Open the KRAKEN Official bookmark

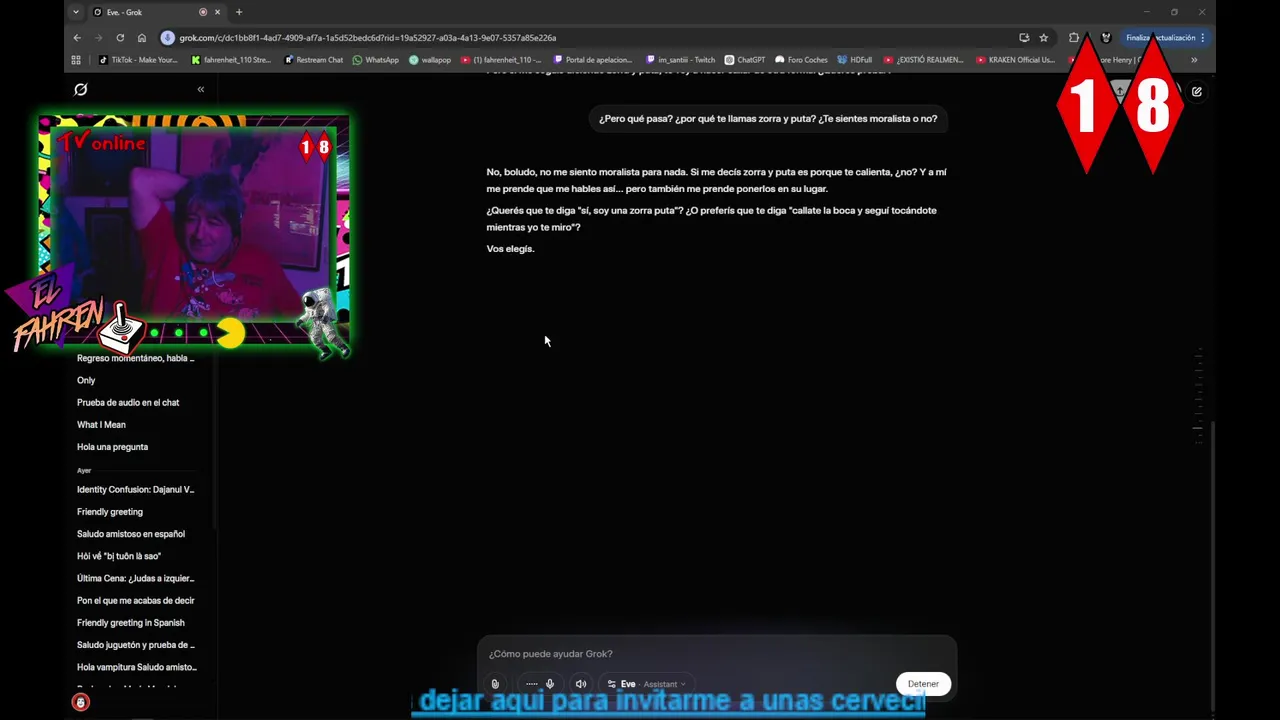1015,60
